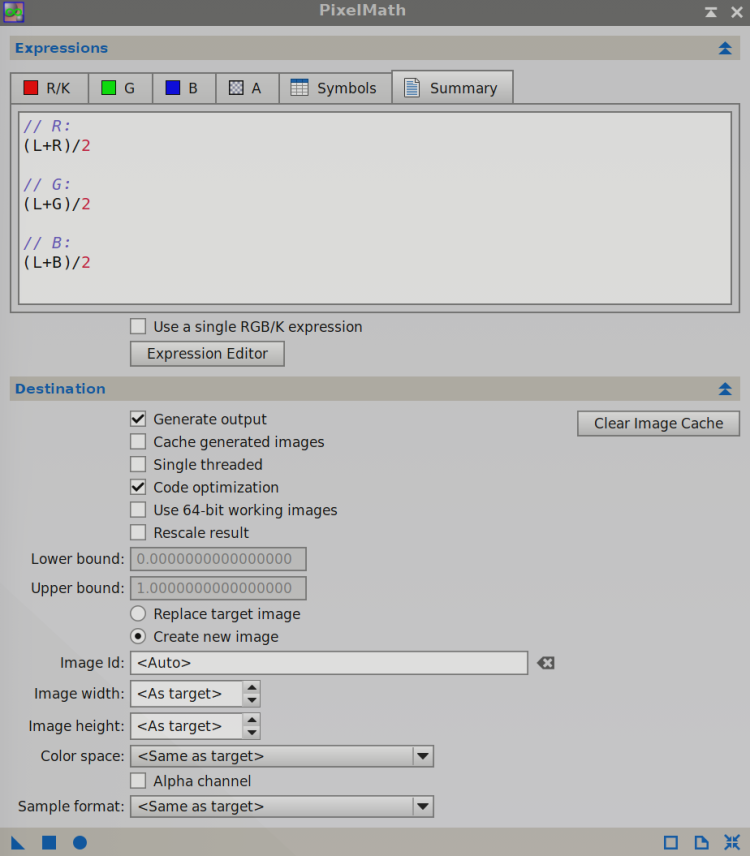The height and width of the screenshot is (856, 750).
Task: Click the Browse Documentation icon
Action: pos(702,843)
